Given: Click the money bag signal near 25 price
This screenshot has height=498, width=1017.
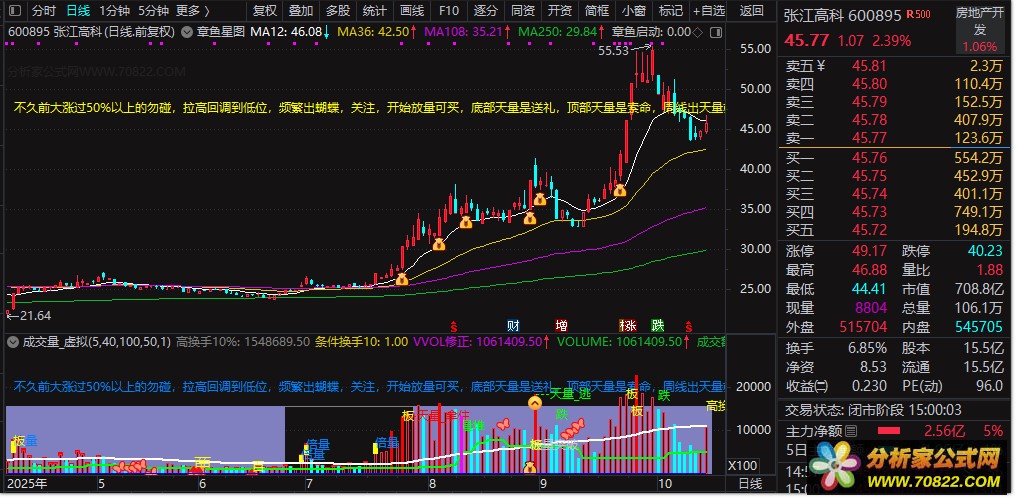Looking at the screenshot, I should tap(402, 279).
